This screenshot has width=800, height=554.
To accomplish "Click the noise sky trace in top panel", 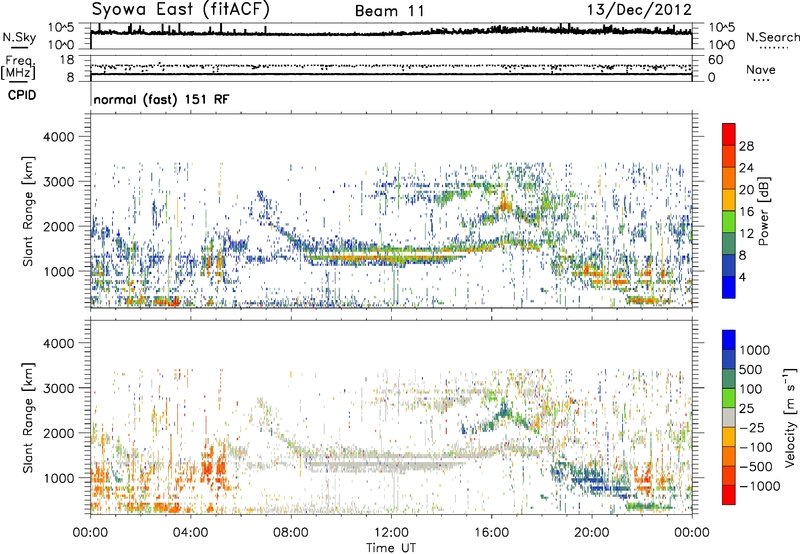I will click(x=391, y=33).
